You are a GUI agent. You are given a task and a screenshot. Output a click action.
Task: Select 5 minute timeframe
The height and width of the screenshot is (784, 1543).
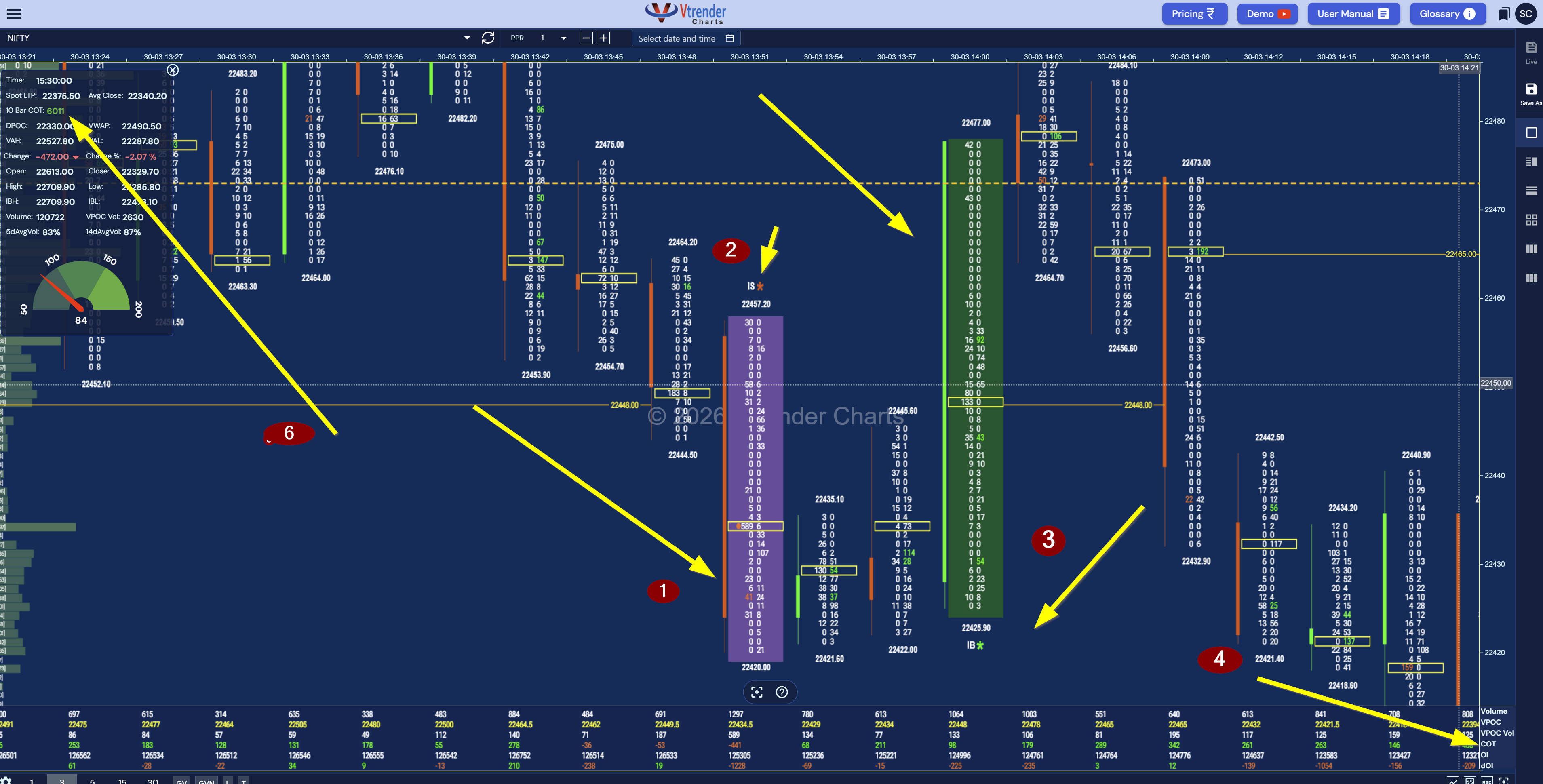click(92, 780)
